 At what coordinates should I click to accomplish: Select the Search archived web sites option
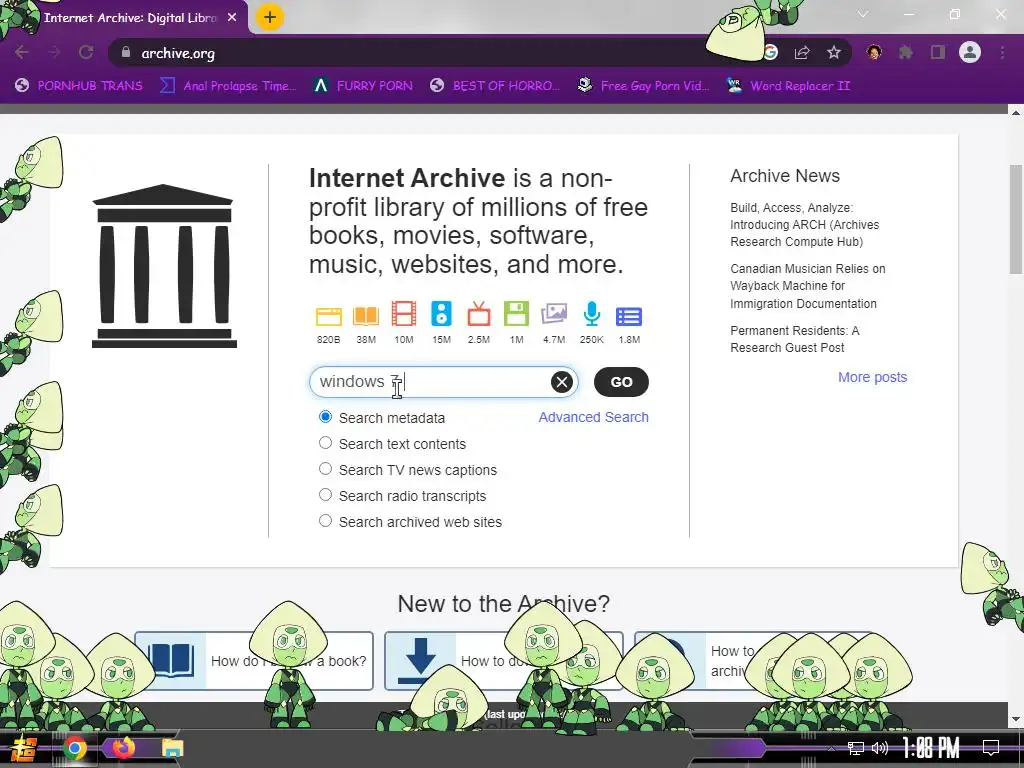pyautogui.click(x=325, y=521)
